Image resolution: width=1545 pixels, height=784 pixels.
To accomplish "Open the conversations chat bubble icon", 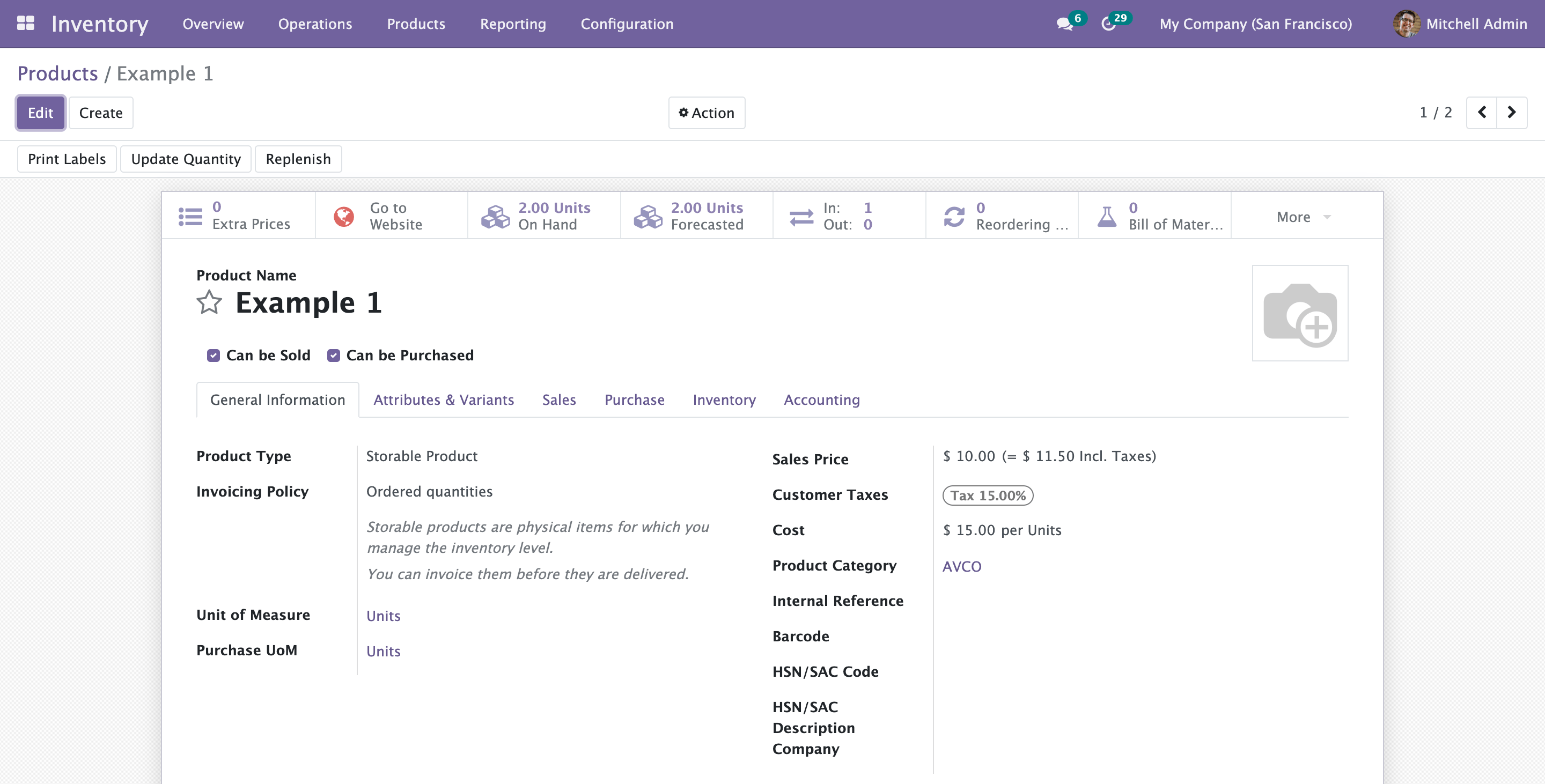I will [1064, 24].
